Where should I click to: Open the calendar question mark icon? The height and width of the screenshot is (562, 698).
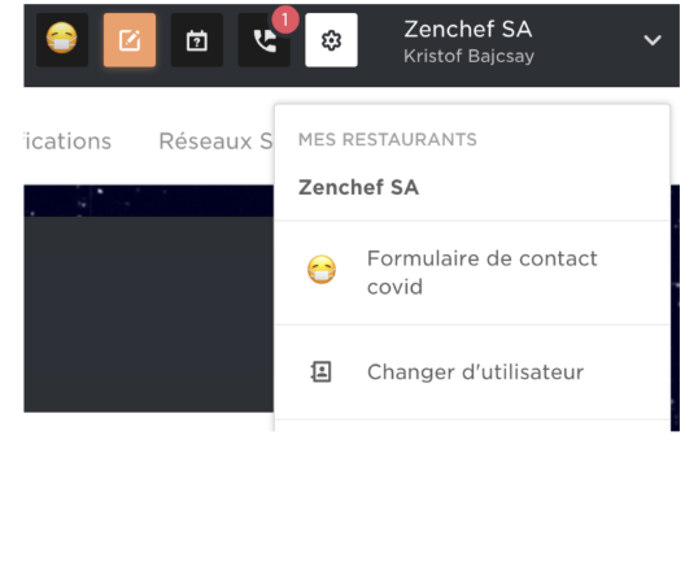click(197, 40)
